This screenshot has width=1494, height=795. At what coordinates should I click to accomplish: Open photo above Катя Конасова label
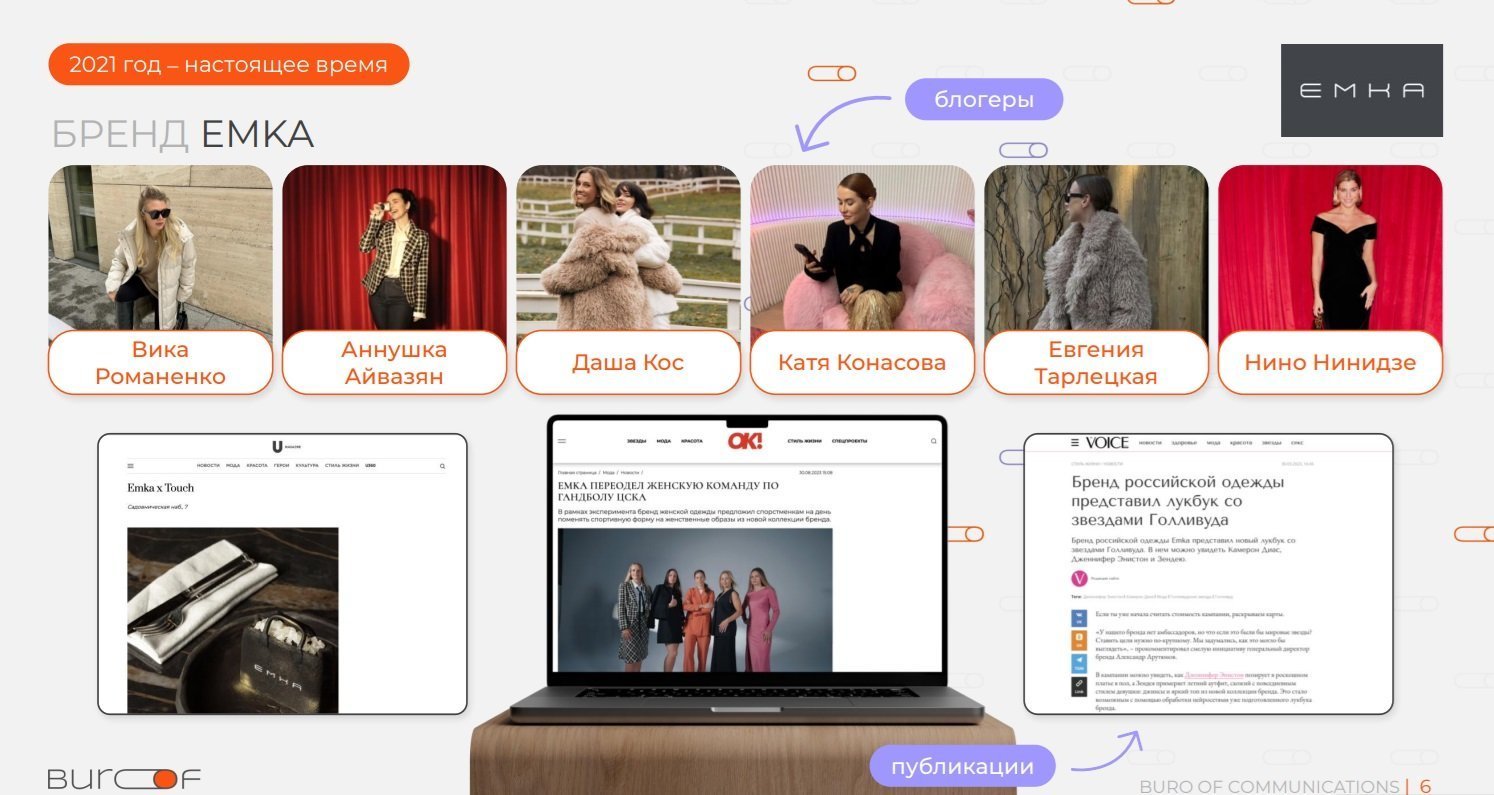coord(862,248)
